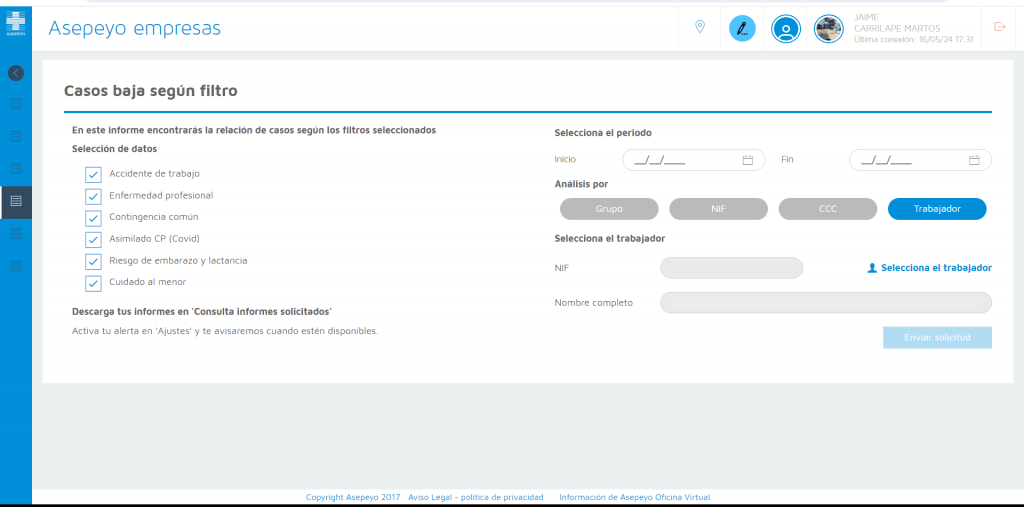Screen dimensions: 1024x507
Task: Select the Grupo analysis tab
Action: [609, 209]
